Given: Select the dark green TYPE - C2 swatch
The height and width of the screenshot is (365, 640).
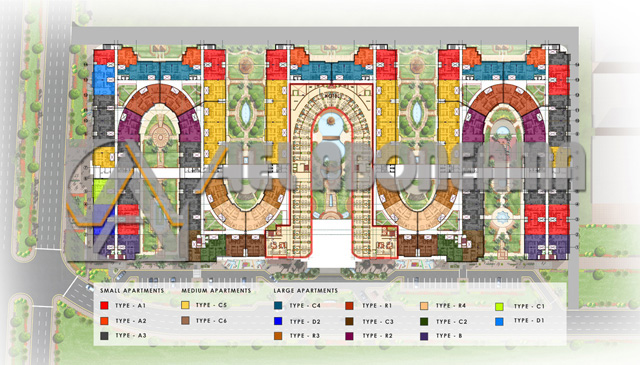Looking at the screenshot, I should pyautogui.click(x=424, y=321).
